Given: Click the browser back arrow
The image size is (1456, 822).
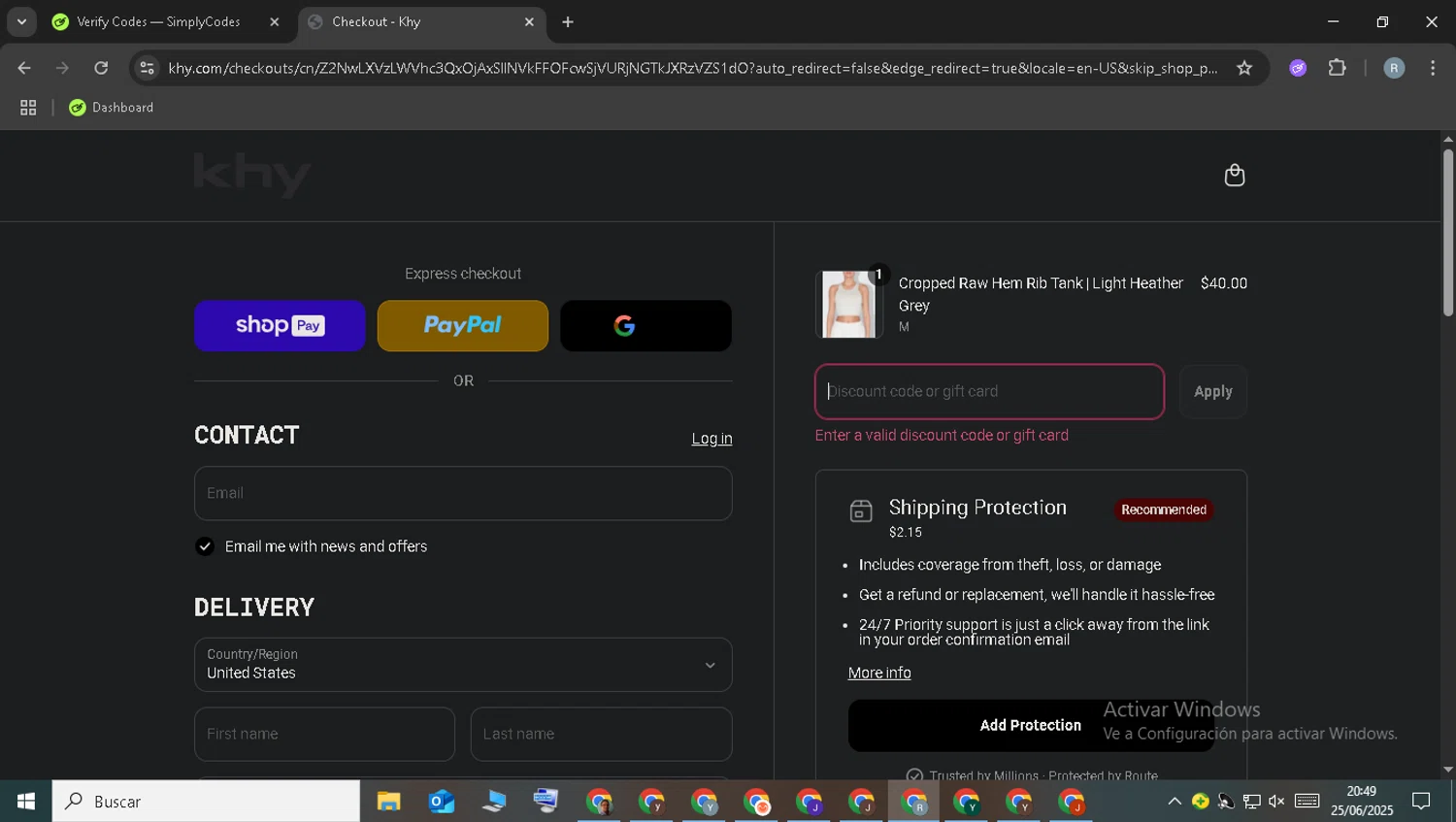Looking at the screenshot, I should 24,68.
